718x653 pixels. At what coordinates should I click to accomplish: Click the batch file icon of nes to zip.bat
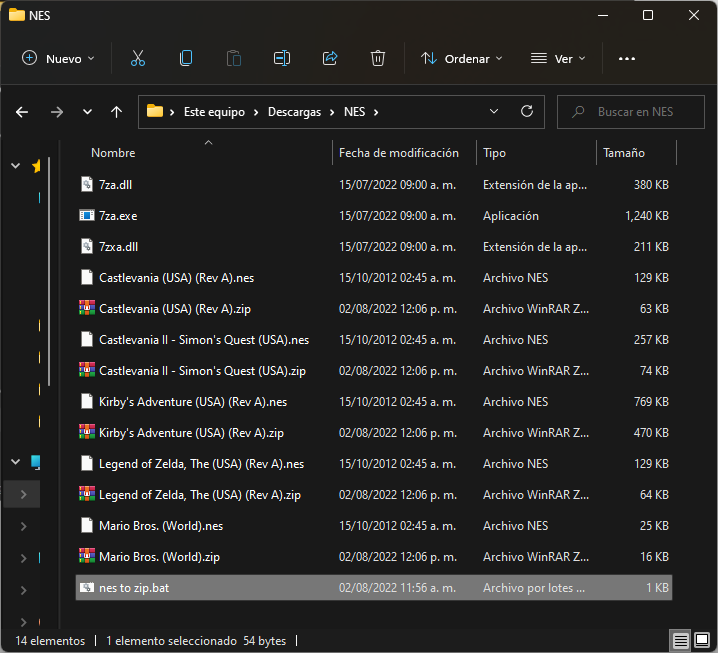[x=87, y=588]
